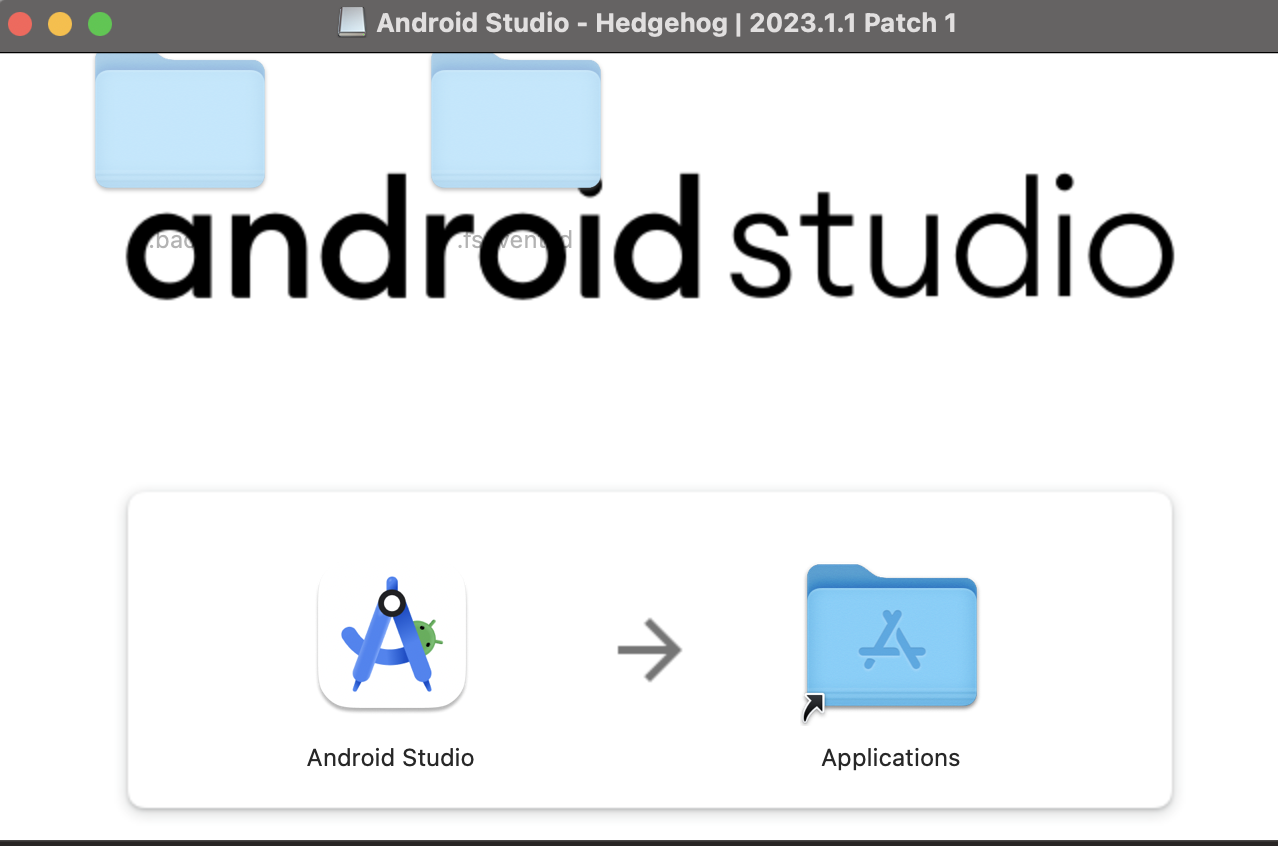
Task: Click the 'Applications' label under folder
Action: tap(891, 758)
